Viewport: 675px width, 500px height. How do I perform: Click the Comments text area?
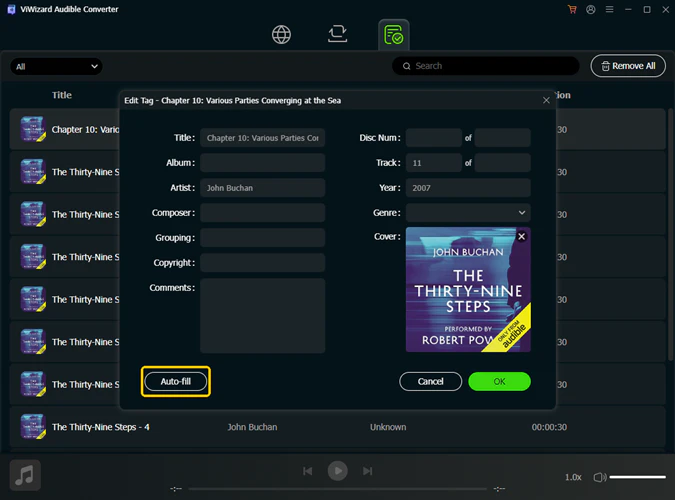262,316
